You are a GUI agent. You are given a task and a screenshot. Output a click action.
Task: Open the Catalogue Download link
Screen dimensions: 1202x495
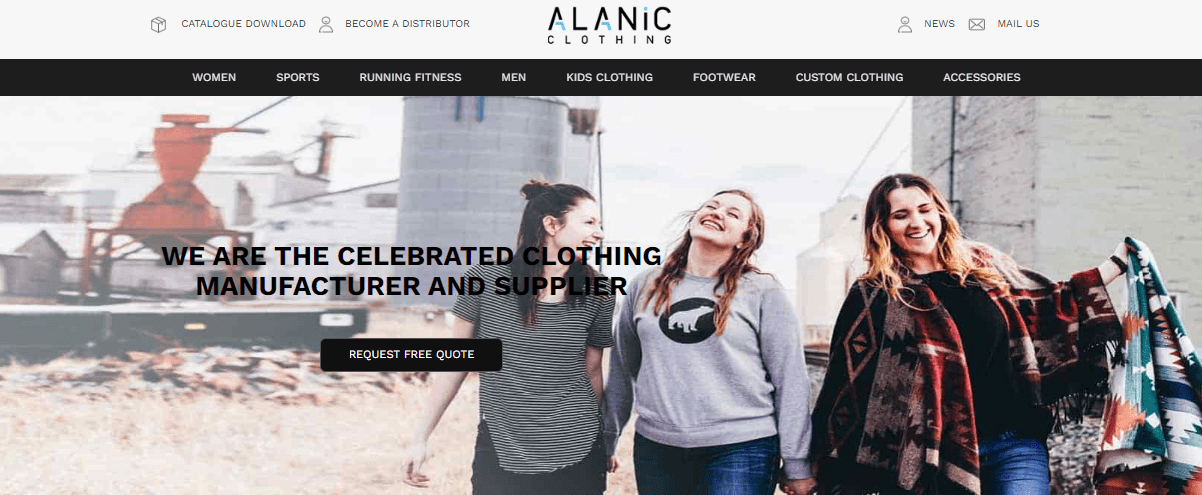click(243, 24)
